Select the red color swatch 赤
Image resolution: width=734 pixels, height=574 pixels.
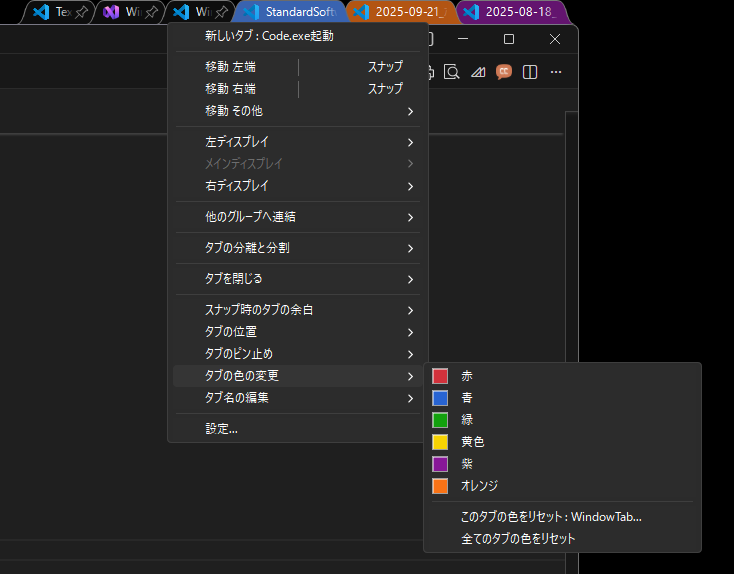pyautogui.click(x=440, y=376)
